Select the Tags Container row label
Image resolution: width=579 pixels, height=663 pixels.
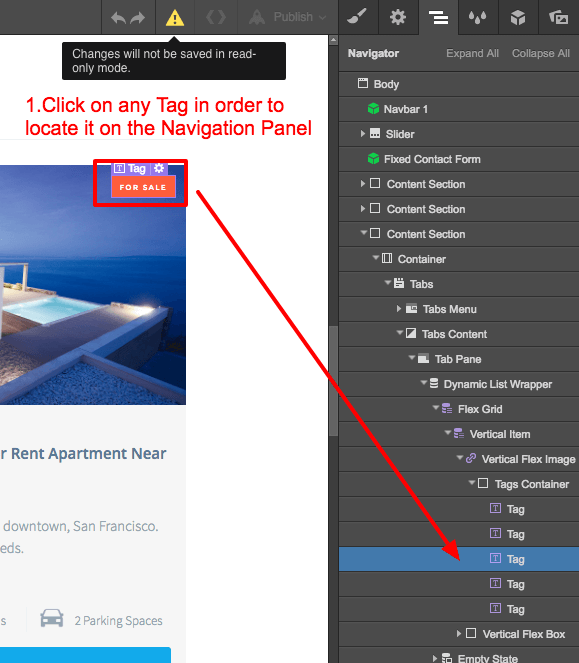532,484
